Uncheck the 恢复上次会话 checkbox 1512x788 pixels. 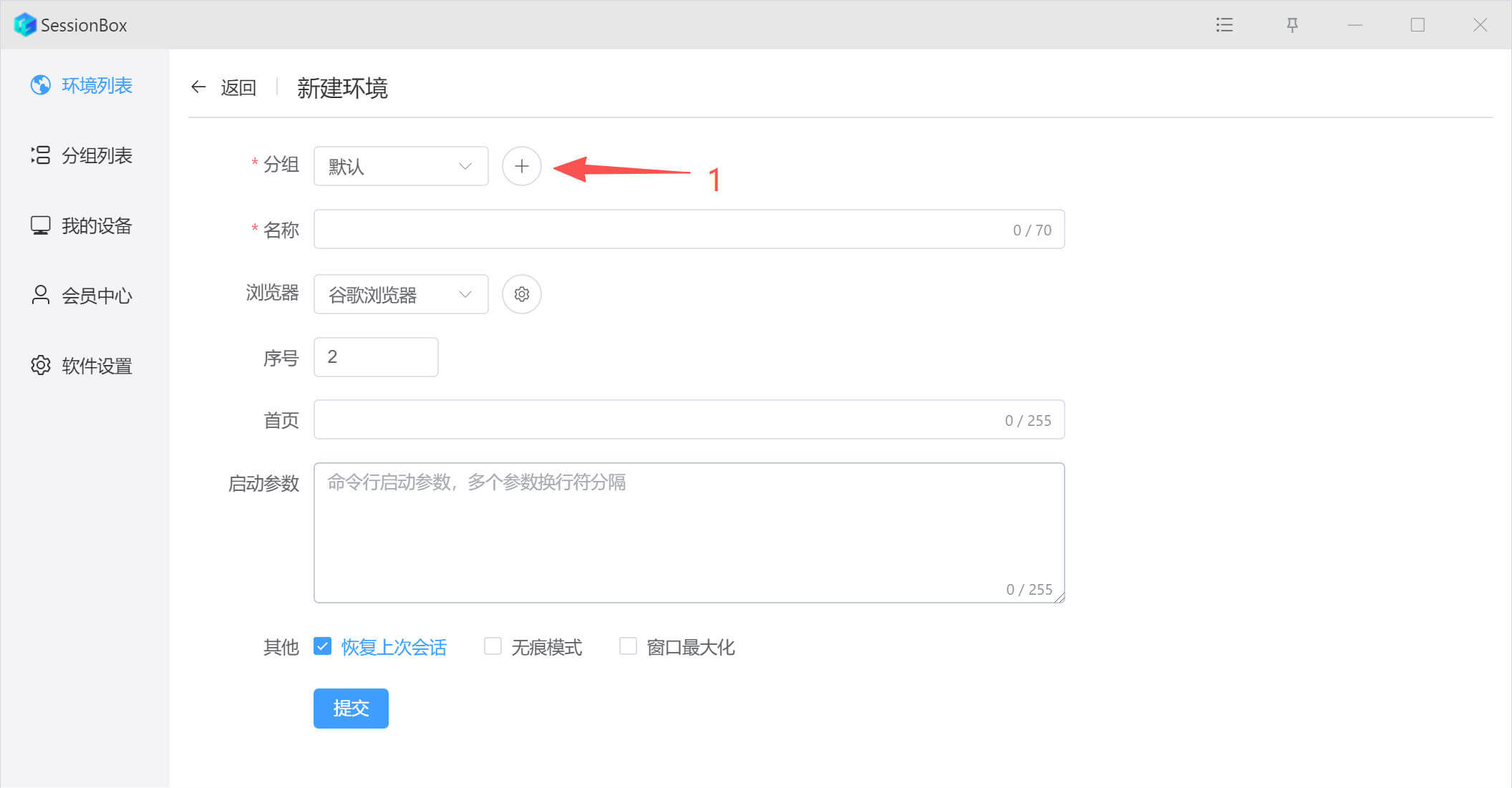pos(323,646)
